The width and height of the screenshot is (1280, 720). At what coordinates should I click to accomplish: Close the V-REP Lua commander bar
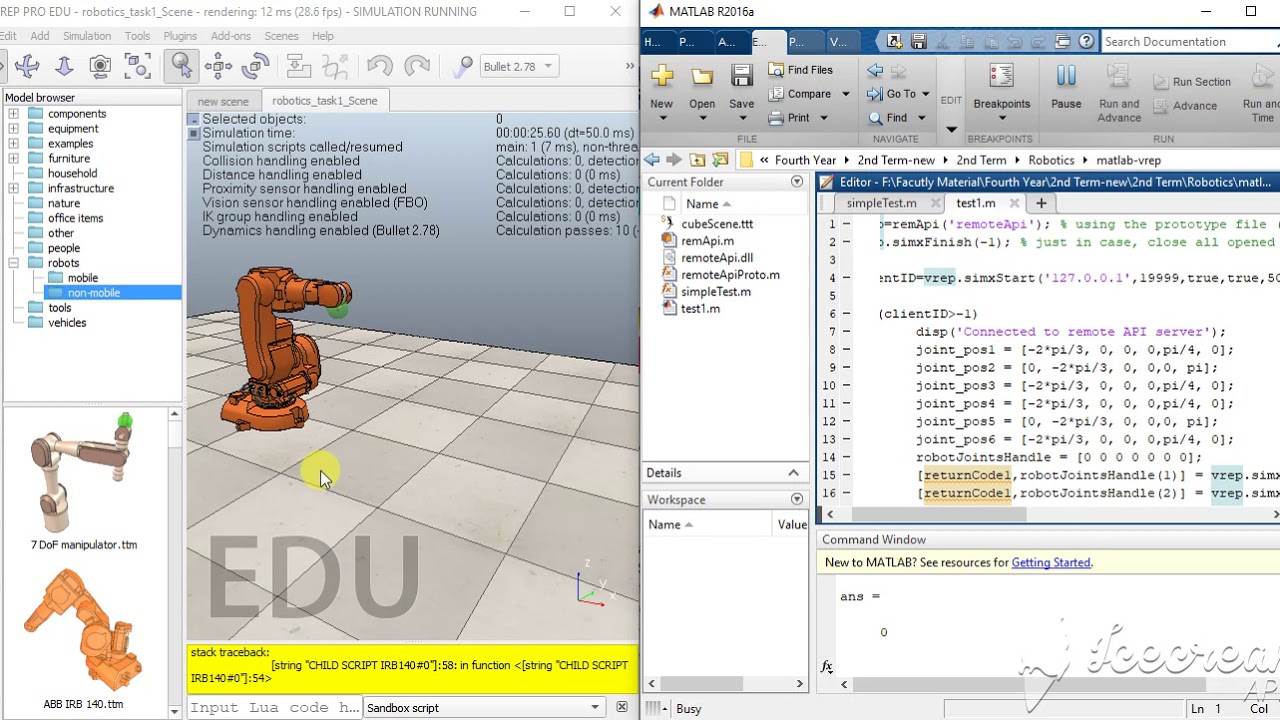[621, 707]
